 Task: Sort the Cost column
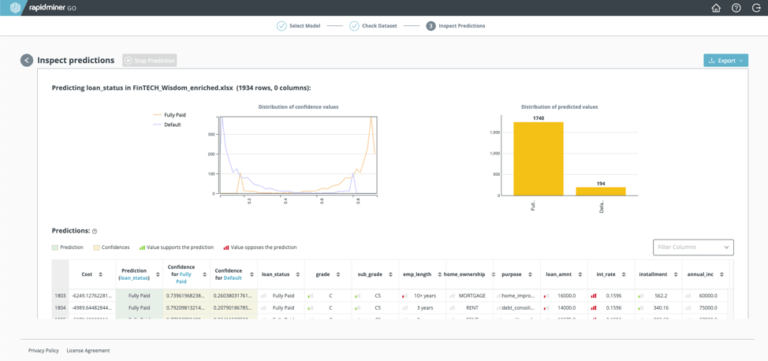click(100, 274)
